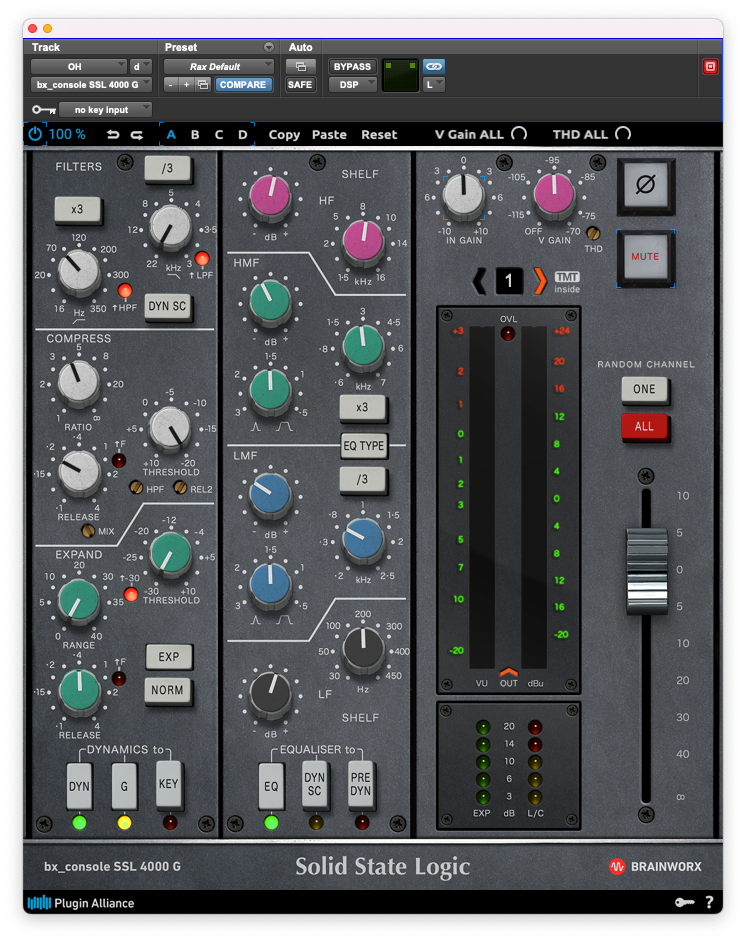Click the MIX screw control
This screenshot has height=941, width=746.
(x=88, y=531)
